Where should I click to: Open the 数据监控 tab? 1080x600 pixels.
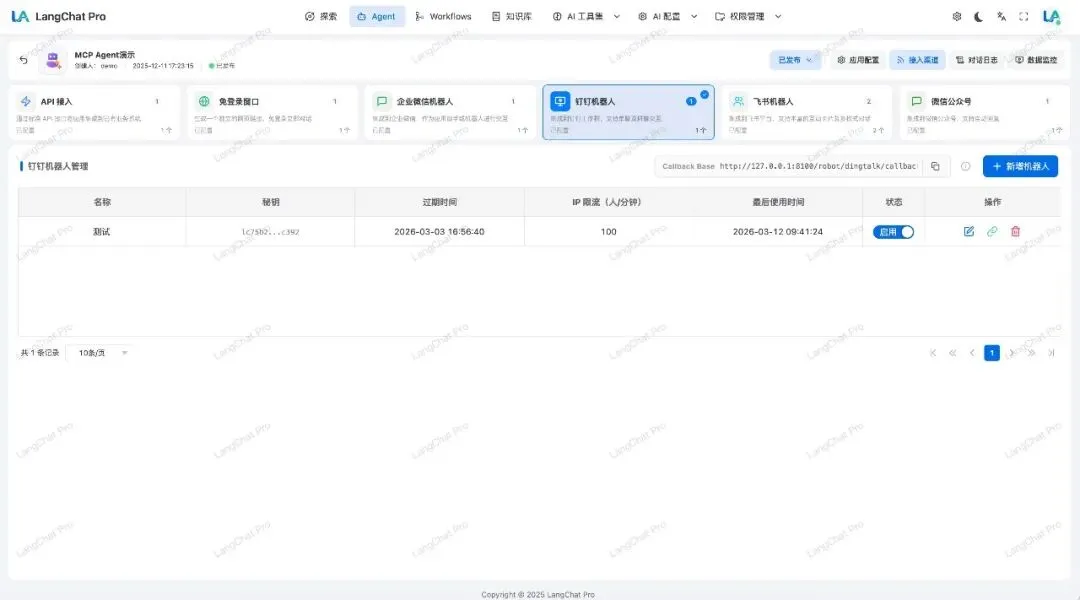point(1036,60)
